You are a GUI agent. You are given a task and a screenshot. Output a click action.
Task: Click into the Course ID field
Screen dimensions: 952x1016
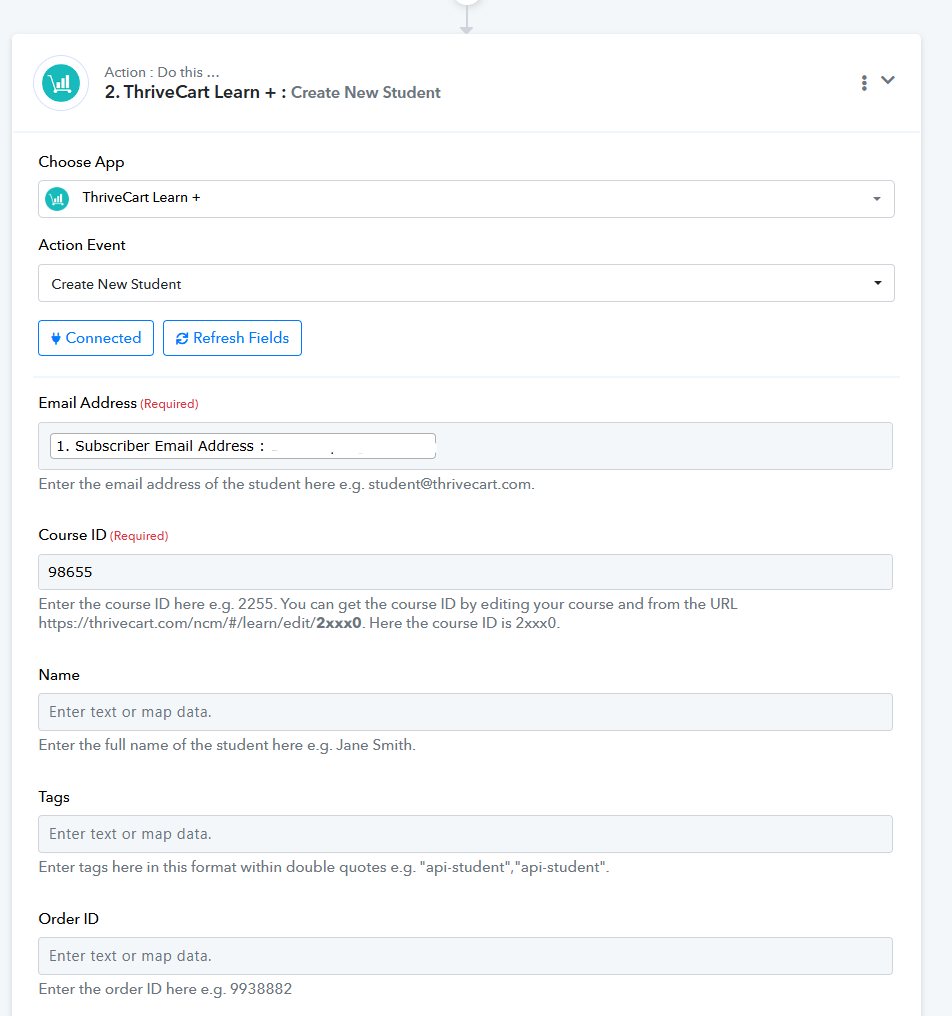tap(465, 572)
